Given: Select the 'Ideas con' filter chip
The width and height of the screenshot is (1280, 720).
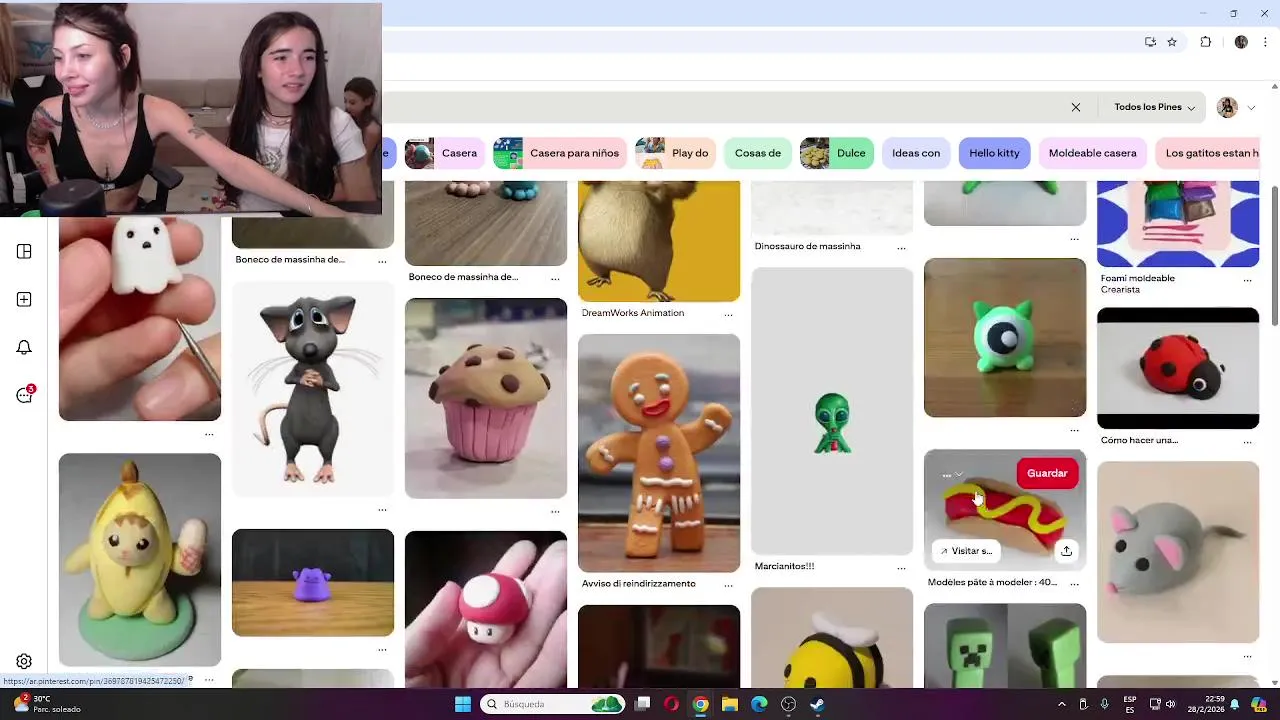Looking at the screenshot, I should pyautogui.click(x=916, y=153).
